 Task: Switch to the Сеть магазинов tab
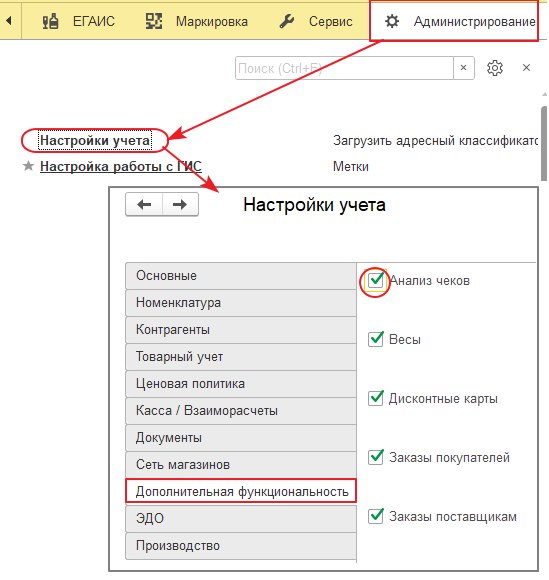coord(241,465)
